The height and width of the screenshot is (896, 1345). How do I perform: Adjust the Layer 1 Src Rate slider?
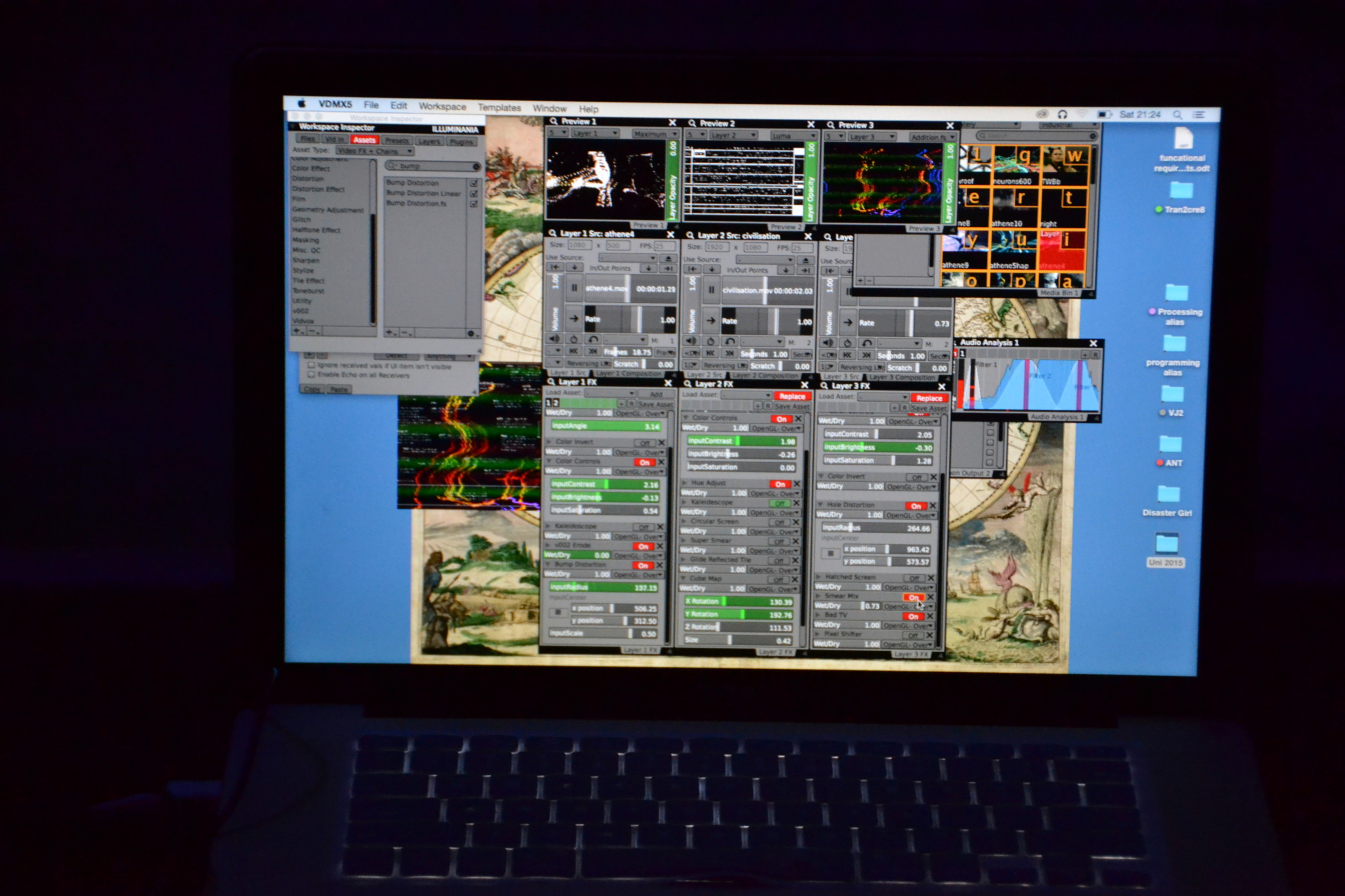[630, 320]
